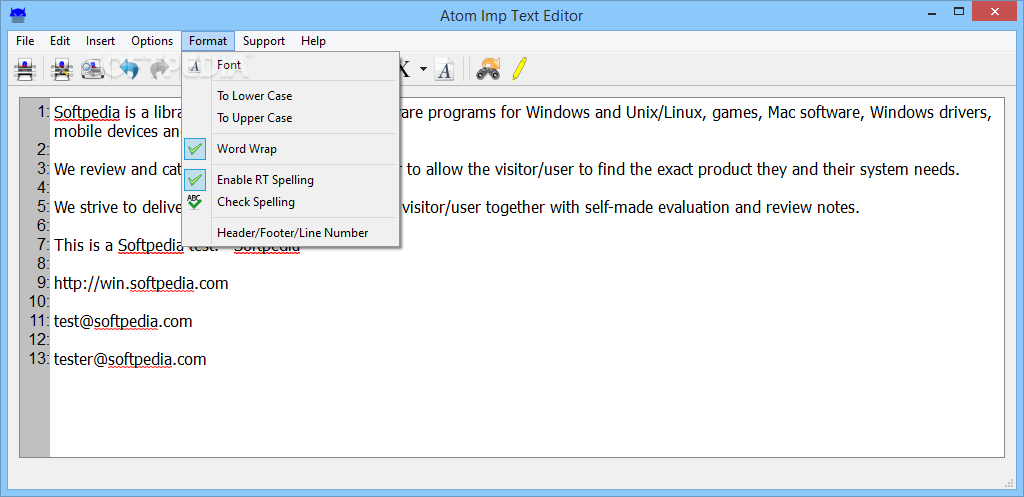Click the text 'Windows drivers,' on line 1
The width and height of the screenshot is (1024, 497).
(x=931, y=113)
